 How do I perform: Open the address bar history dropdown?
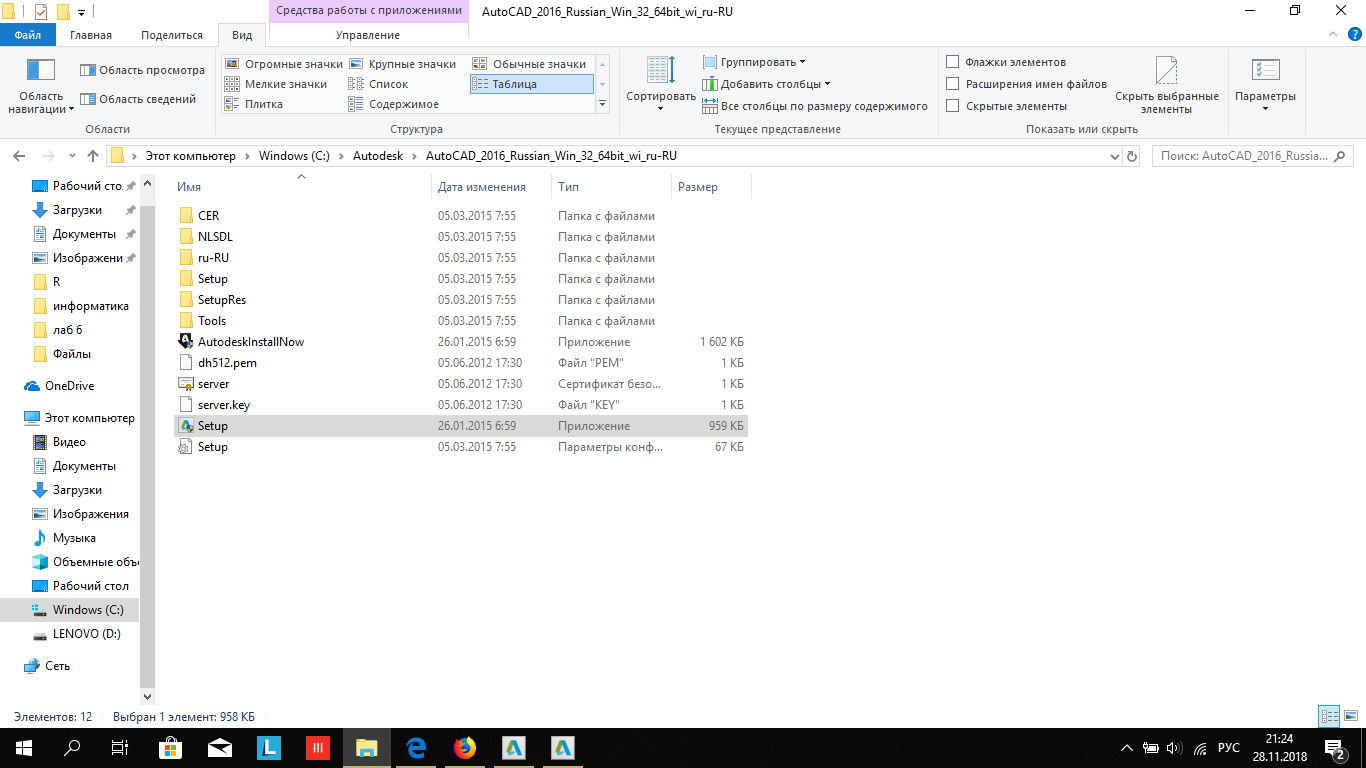pos(1115,157)
